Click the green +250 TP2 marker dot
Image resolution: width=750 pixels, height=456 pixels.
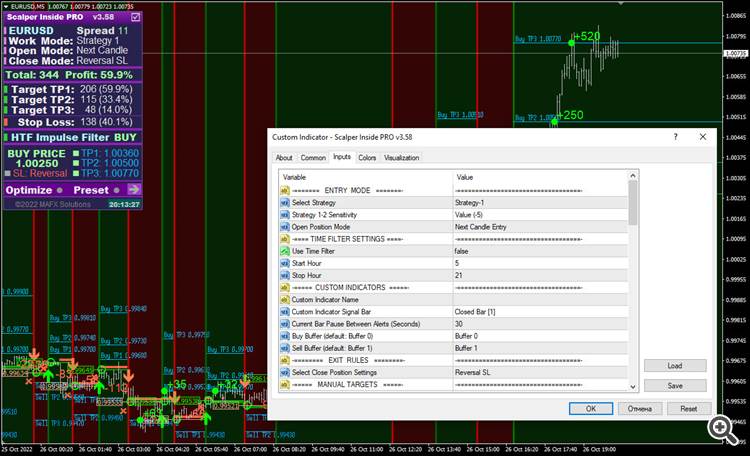click(554, 122)
